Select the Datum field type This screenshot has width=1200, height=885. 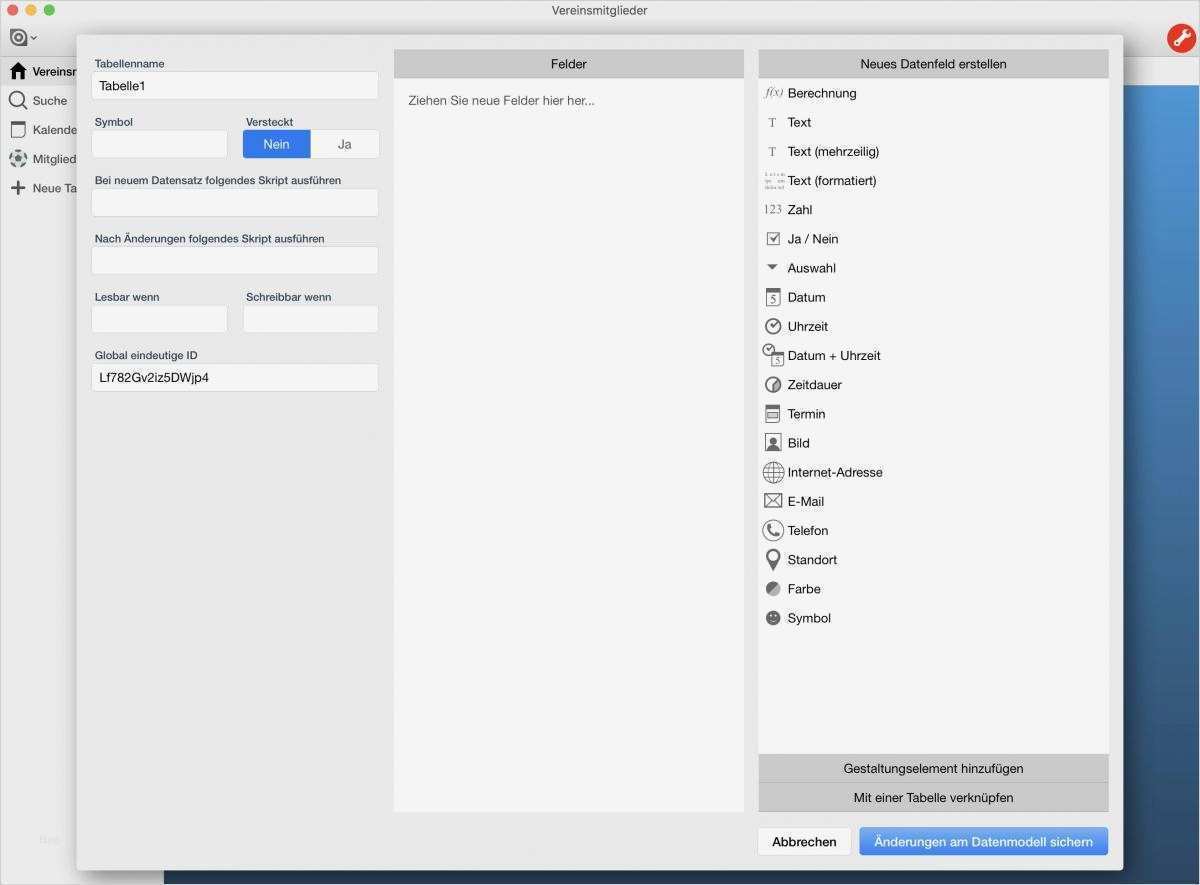(805, 297)
